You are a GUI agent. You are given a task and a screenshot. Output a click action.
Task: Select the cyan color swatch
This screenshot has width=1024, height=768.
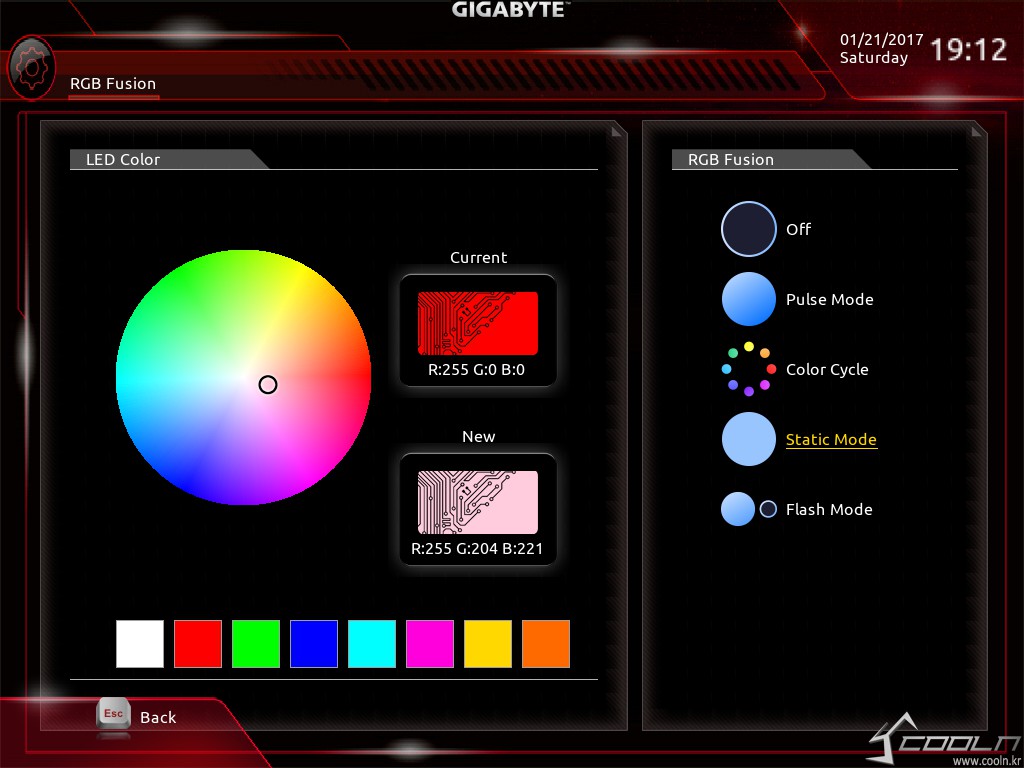[372, 644]
